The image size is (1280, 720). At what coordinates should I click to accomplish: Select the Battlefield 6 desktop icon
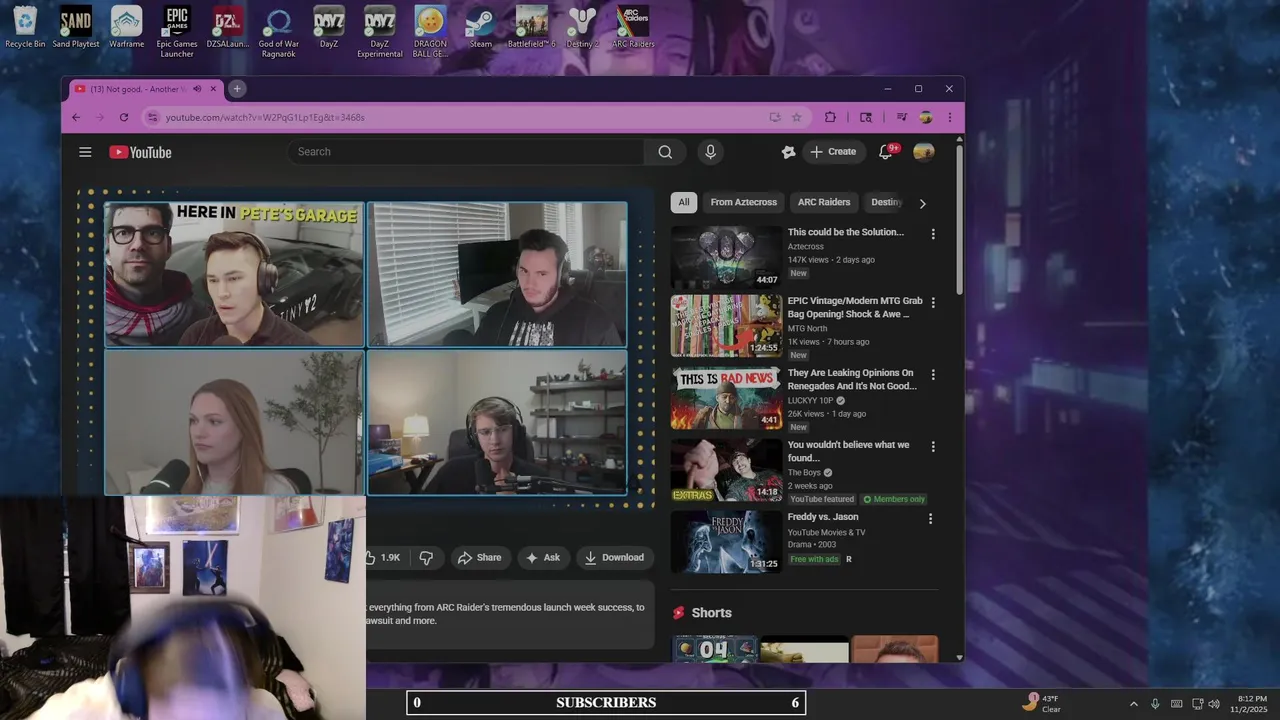click(x=531, y=27)
